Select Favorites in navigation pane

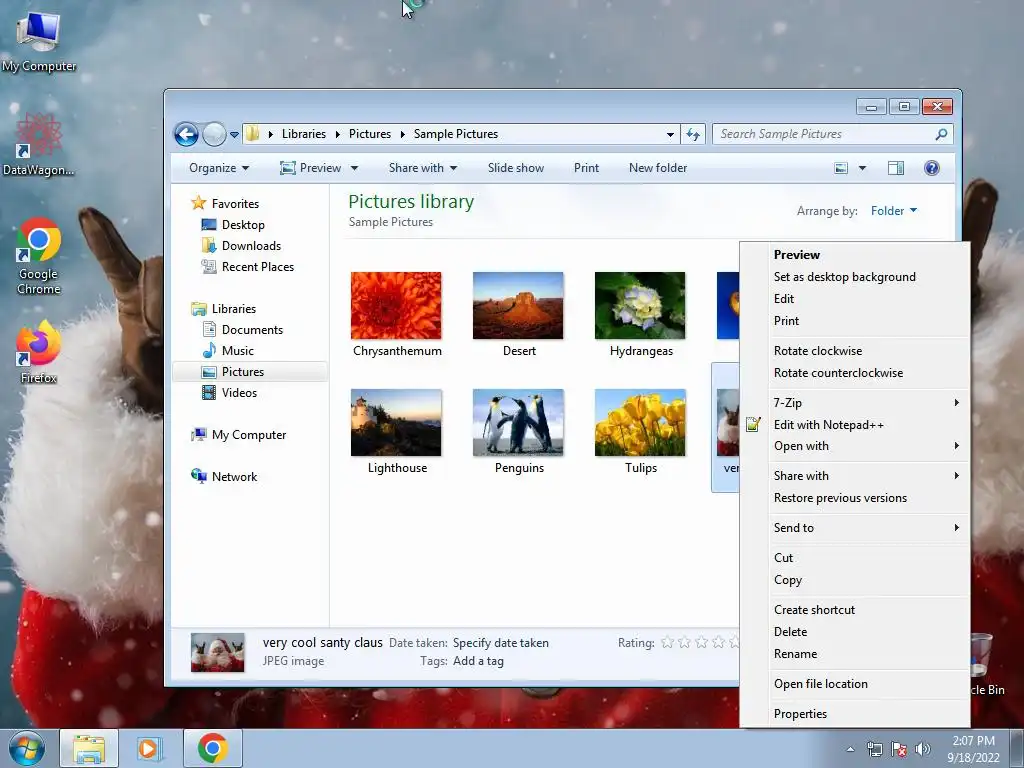pyautogui.click(x=235, y=204)
